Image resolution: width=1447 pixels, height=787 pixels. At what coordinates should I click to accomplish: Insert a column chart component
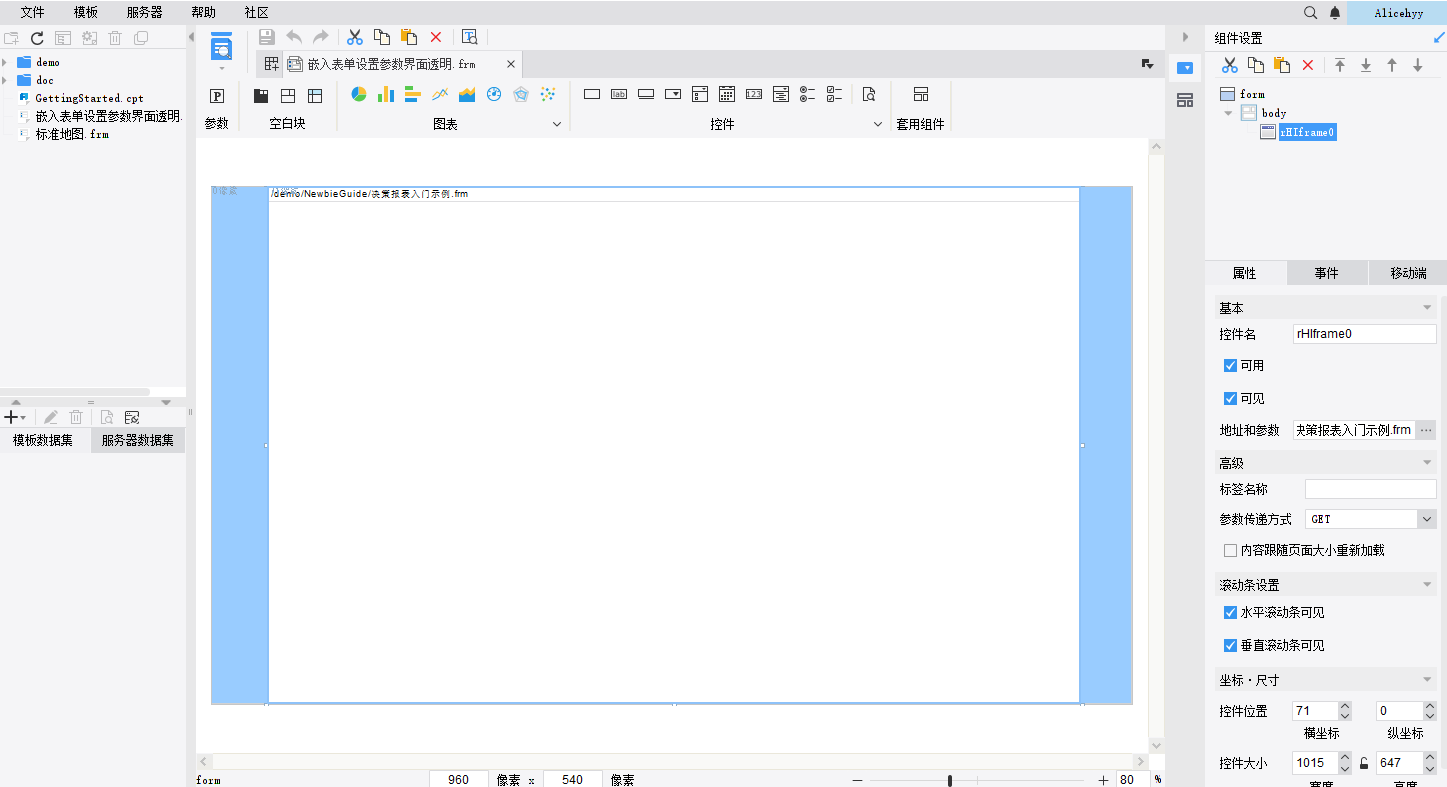tap(386, 94)
